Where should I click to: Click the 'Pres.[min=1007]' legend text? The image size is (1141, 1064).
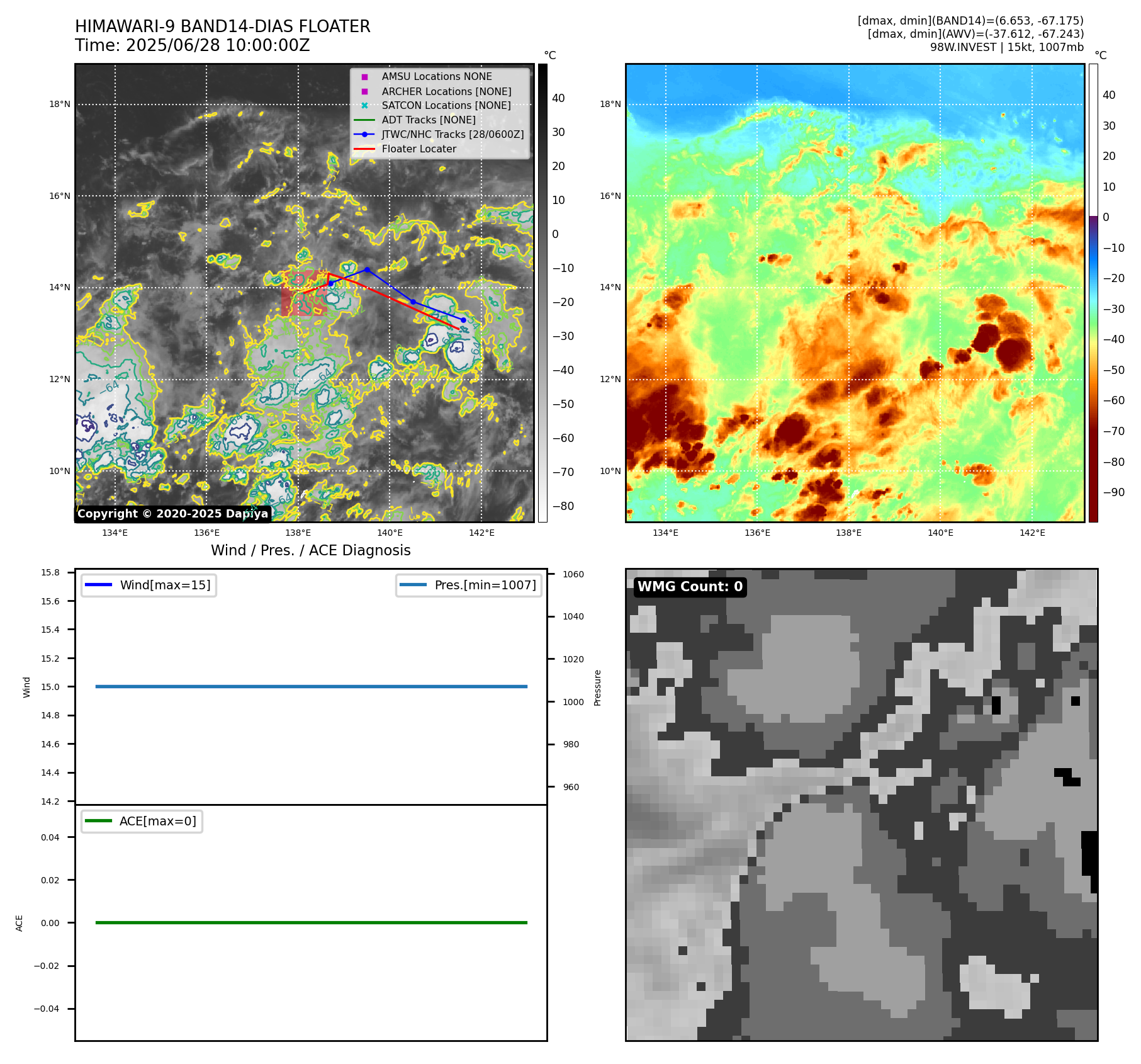(x=485, y=585)
